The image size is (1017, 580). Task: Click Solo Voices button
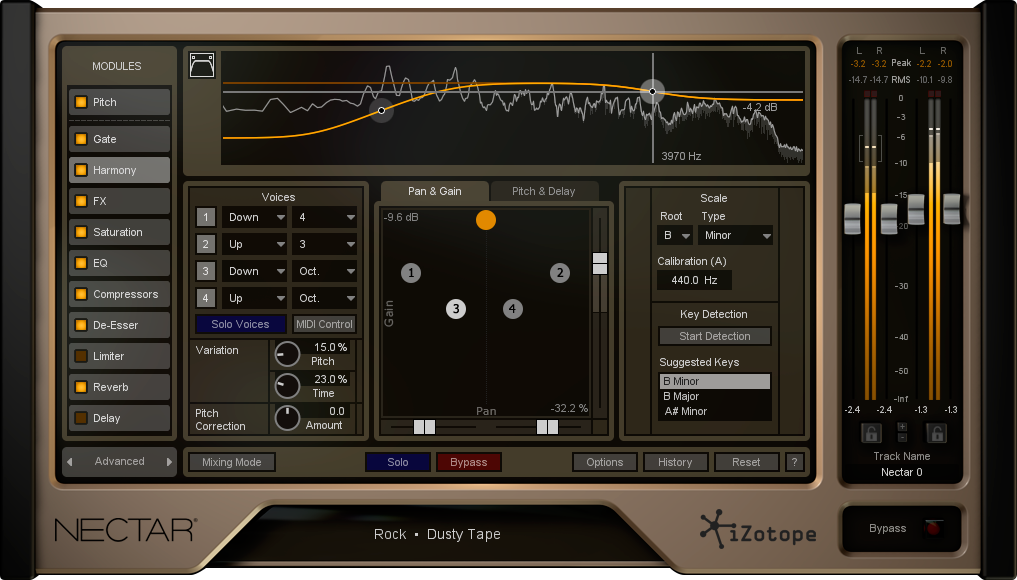pos(241,324)
